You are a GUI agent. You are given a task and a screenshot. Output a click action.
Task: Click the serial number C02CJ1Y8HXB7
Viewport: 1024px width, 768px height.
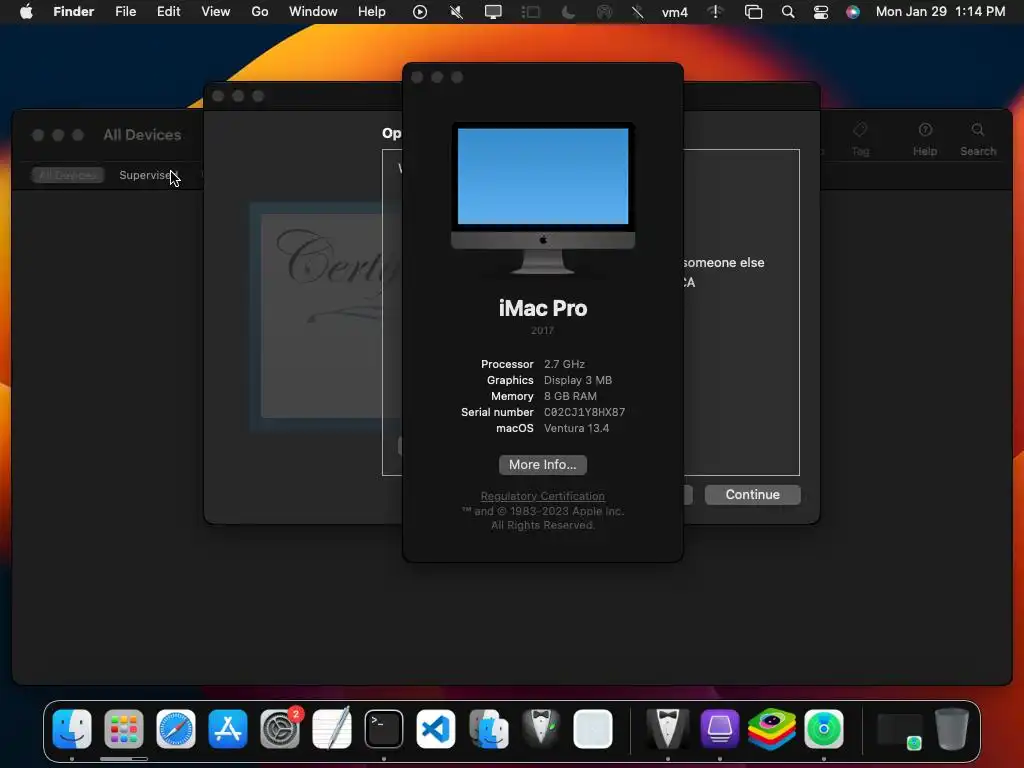pyautogui.click(x=584, y=412)
